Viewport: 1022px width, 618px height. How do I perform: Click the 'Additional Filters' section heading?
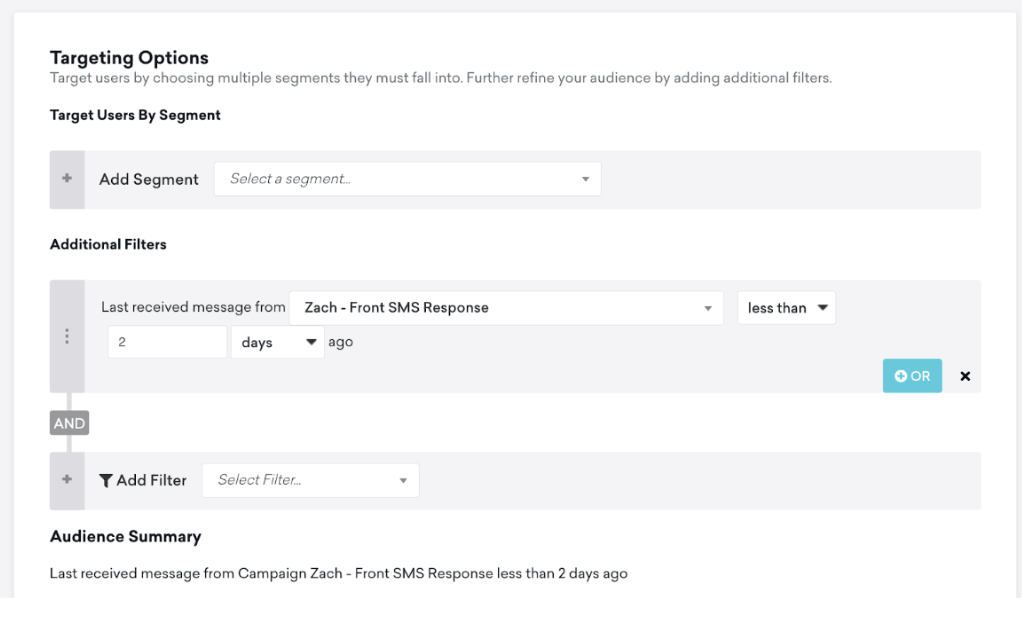(x=108, y=244)
